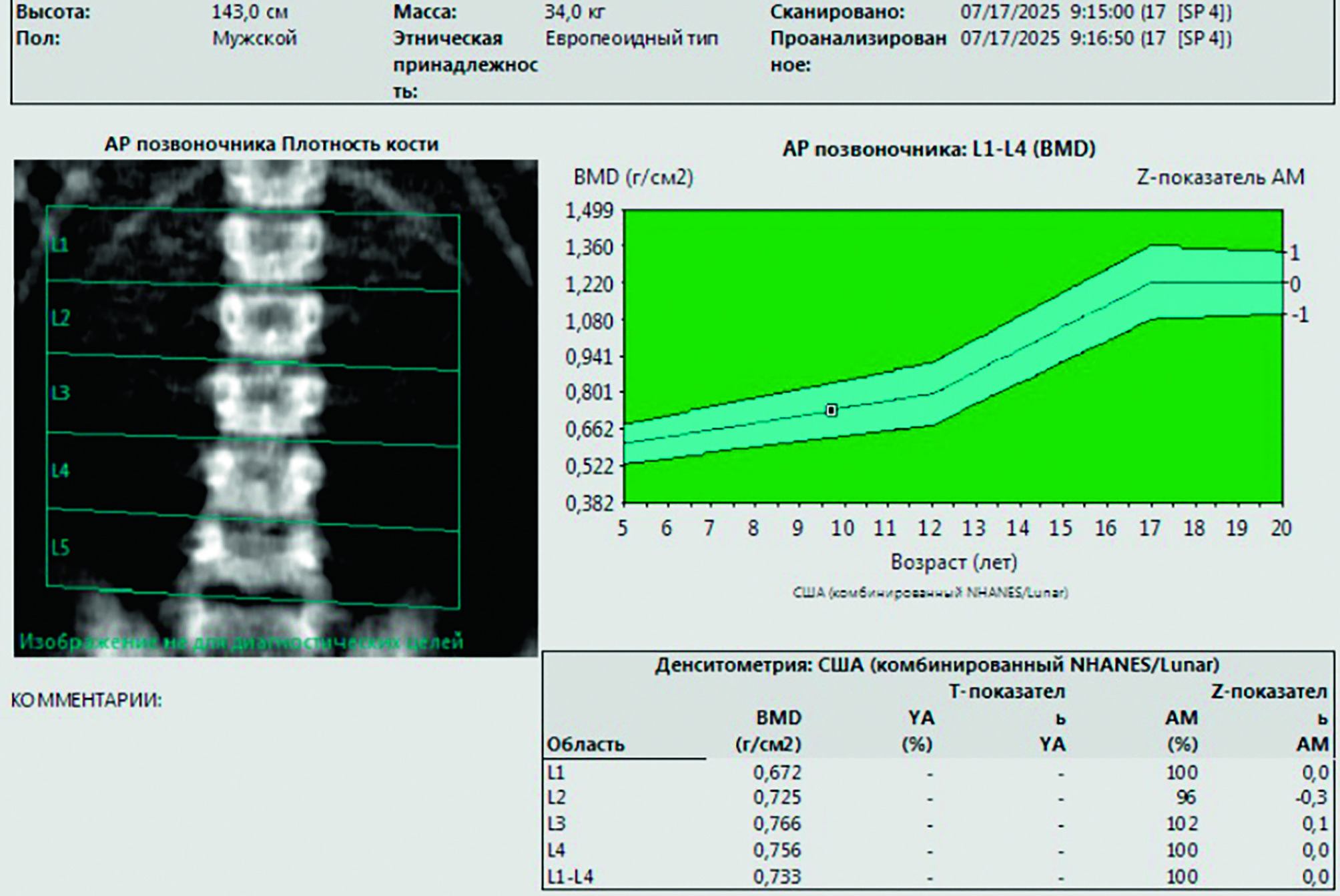Select the L3 region label on spine scan
The width and height of the screenshot is (1340, 896).
coord(60,393)
